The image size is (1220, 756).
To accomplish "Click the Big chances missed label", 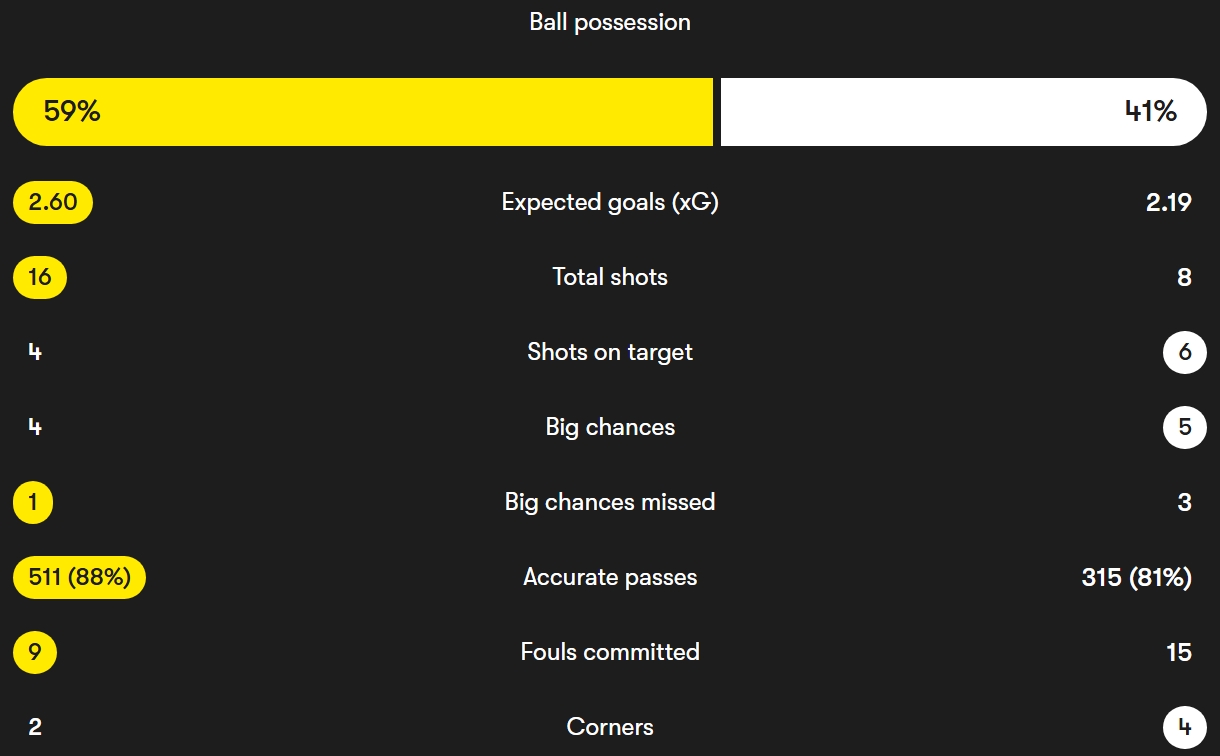I will point(610,502).
